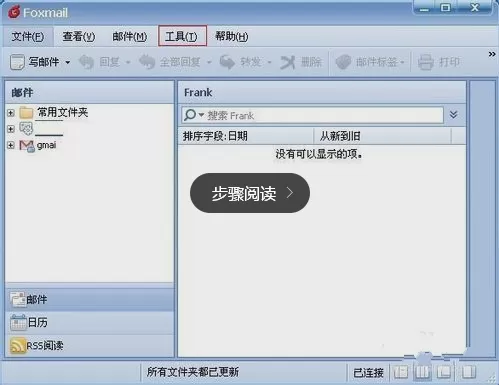499x385 pixels.
Task: Open the 工具(T) menu
Action: [x=182, y=36]
